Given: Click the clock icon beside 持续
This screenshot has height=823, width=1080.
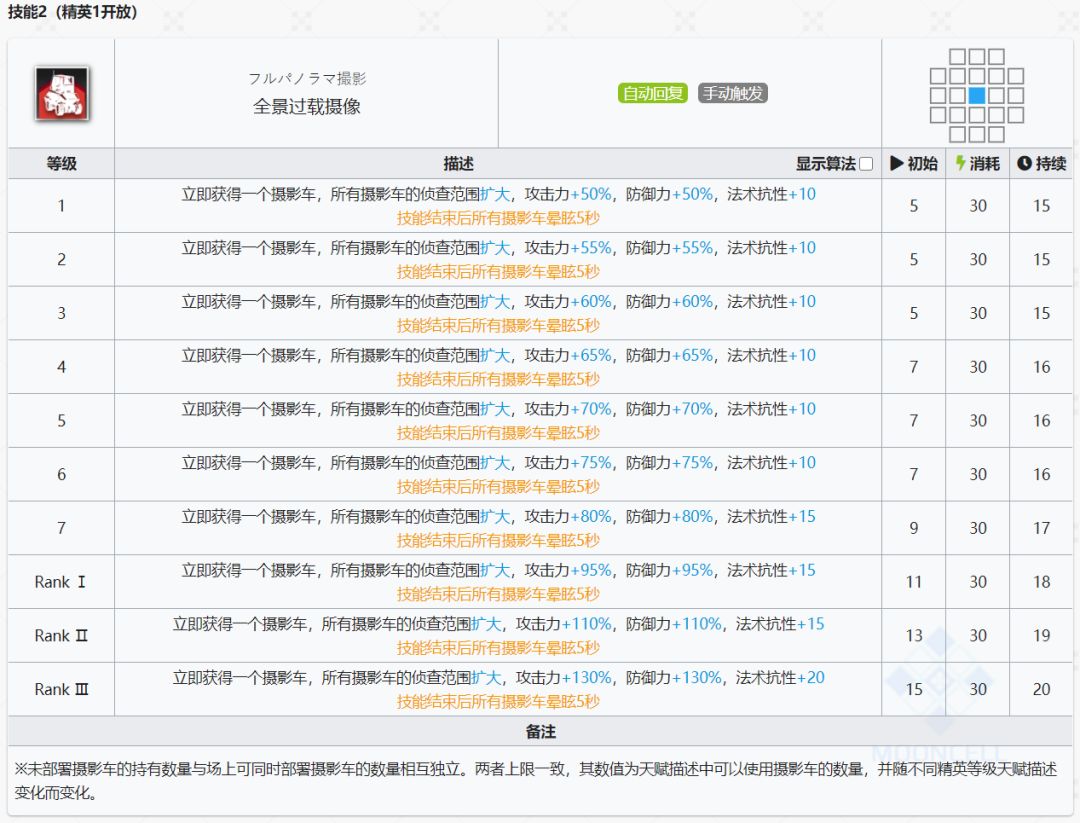Looking at the screenshot, I should [1024, 163].
